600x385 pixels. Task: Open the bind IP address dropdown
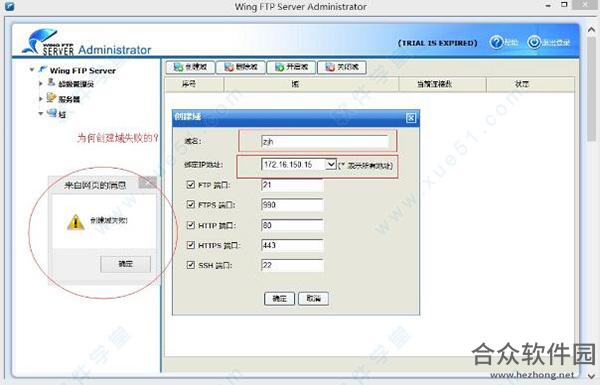point(330,165)
